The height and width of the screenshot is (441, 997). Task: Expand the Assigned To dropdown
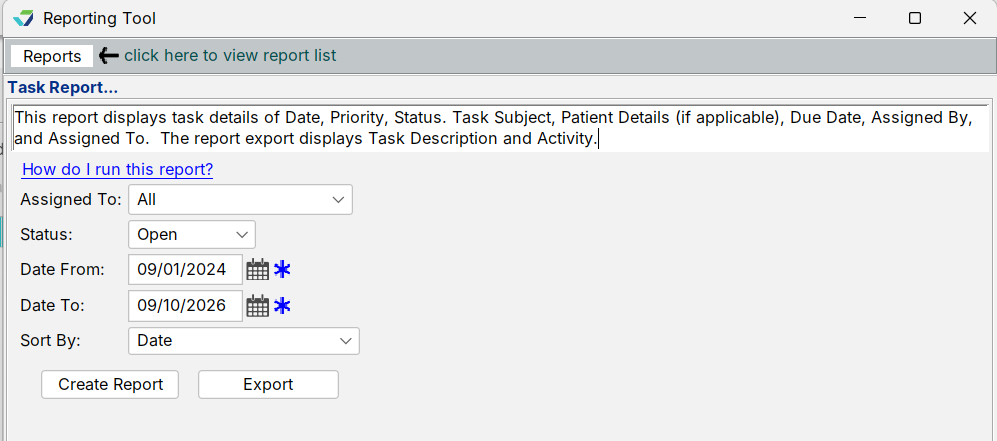(x=240, y=200)
